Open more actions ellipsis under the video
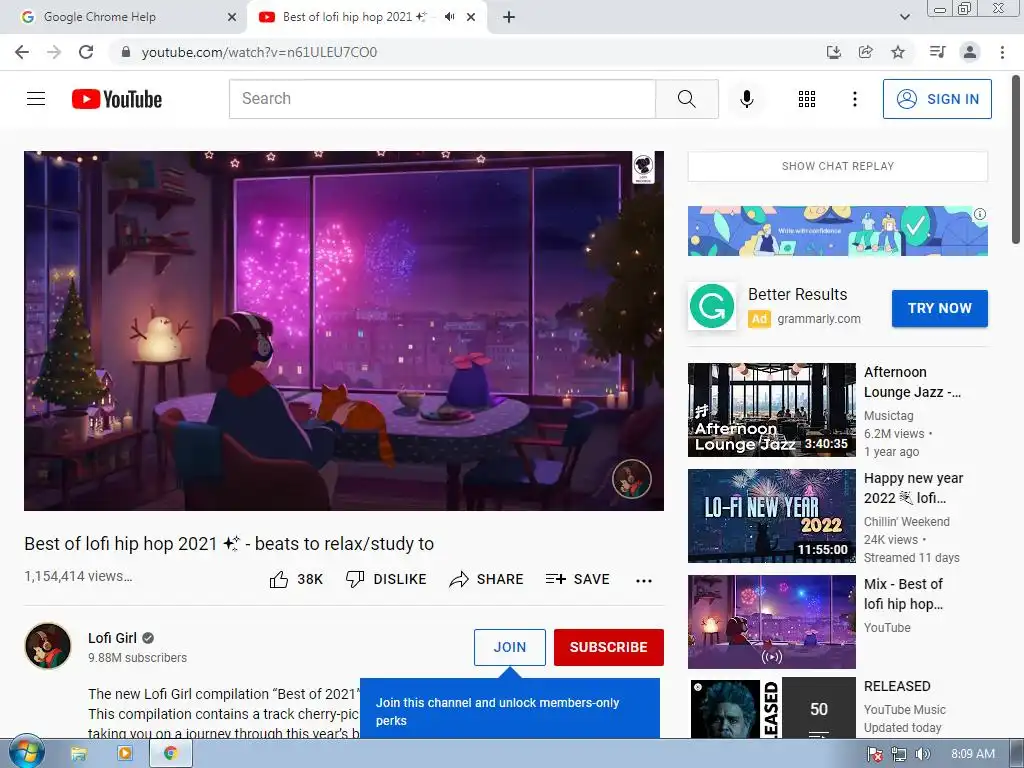Image resolution: width=1024 pixels, height=768 pixels. click(x=644, y=581)
